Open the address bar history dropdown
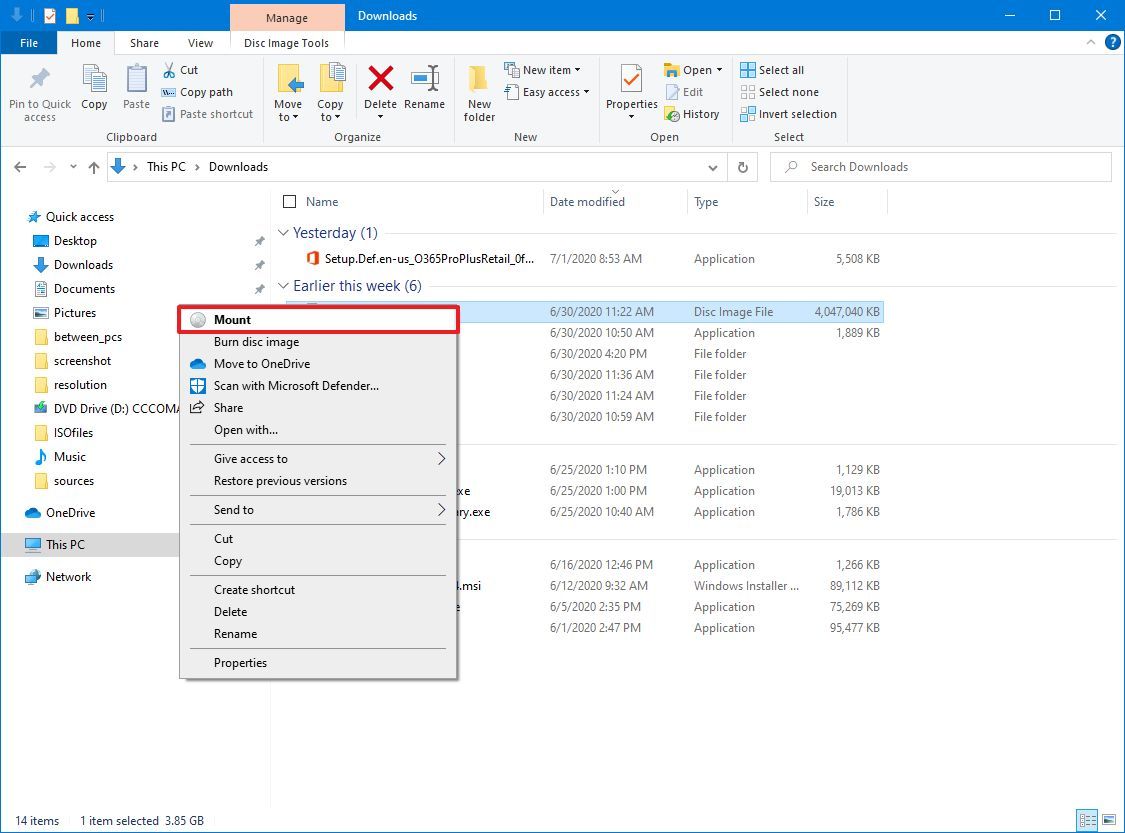Image resolution: width=1125 pixels, height=833 pixels. tap(712, 167)
